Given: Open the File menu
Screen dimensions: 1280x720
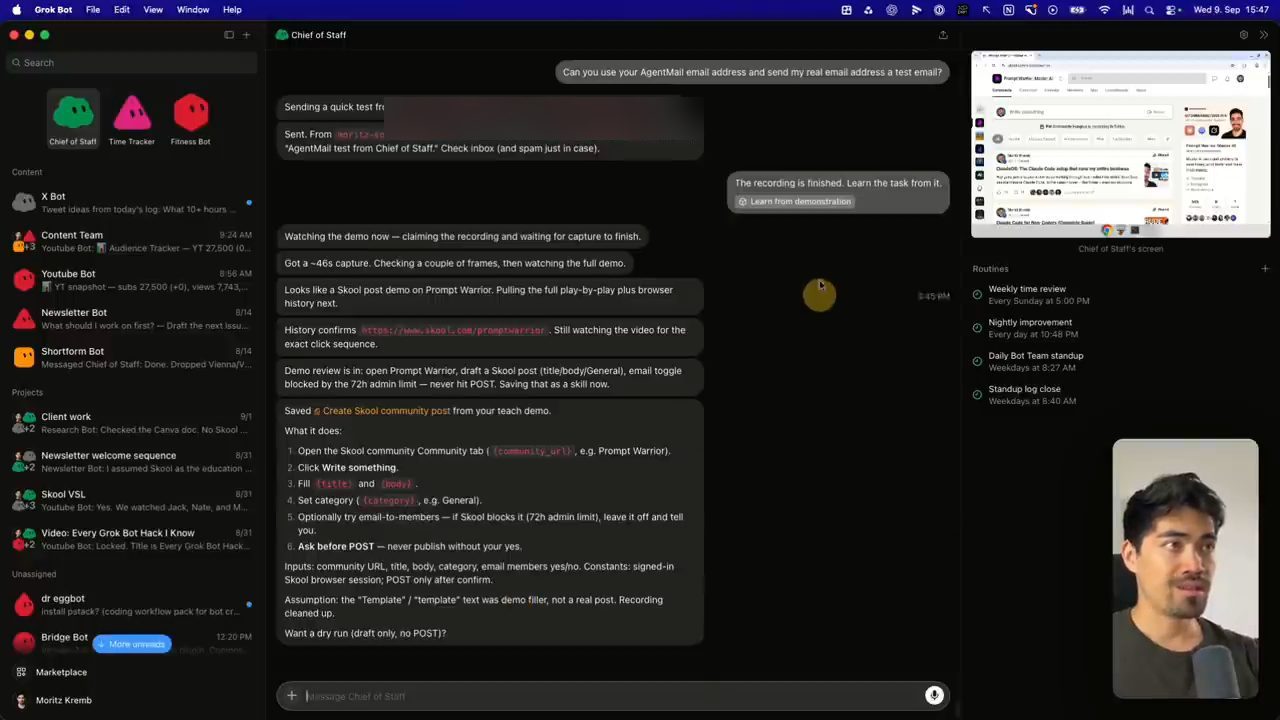Looking at the screenshot, I should coord(93,10).
